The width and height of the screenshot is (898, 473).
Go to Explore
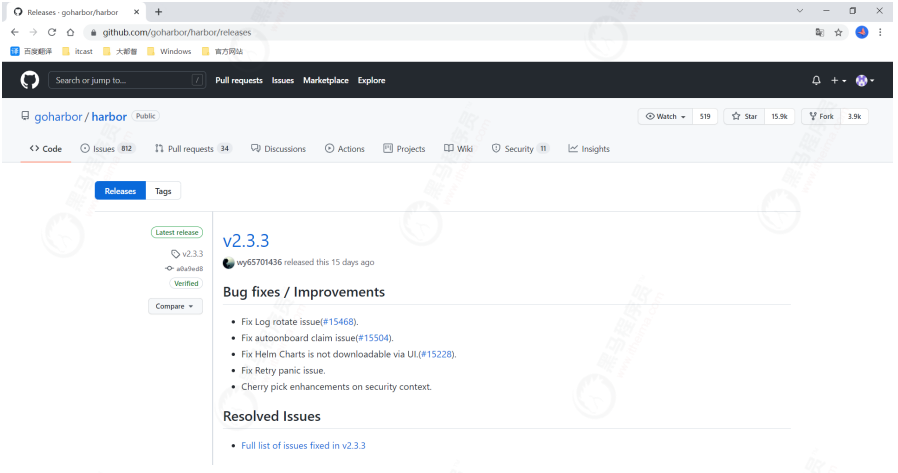pyautogui.click(x=372, y=80)
